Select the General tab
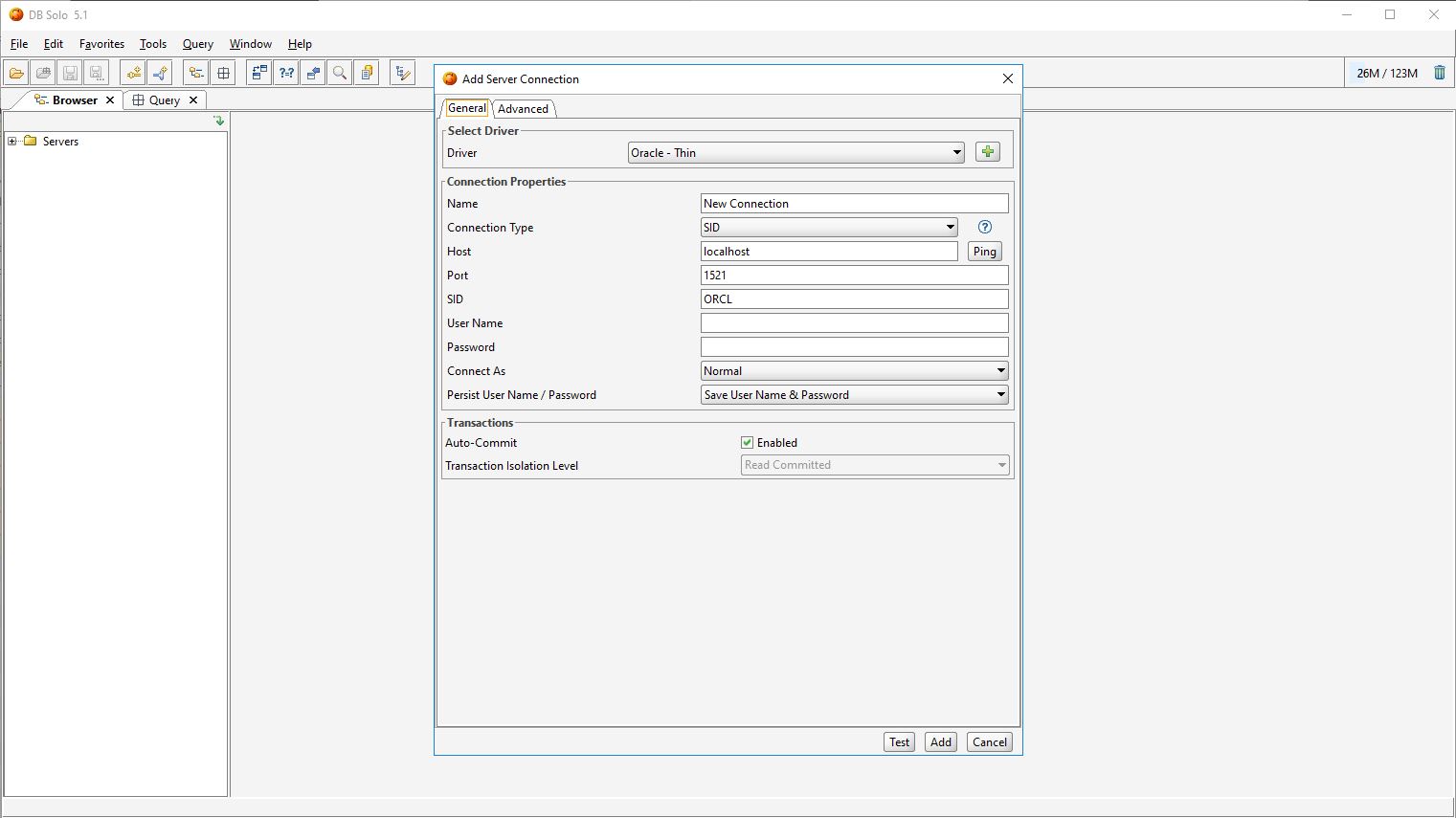The width and height of the screenshot is (1456, 818). [x=467, y=108]
